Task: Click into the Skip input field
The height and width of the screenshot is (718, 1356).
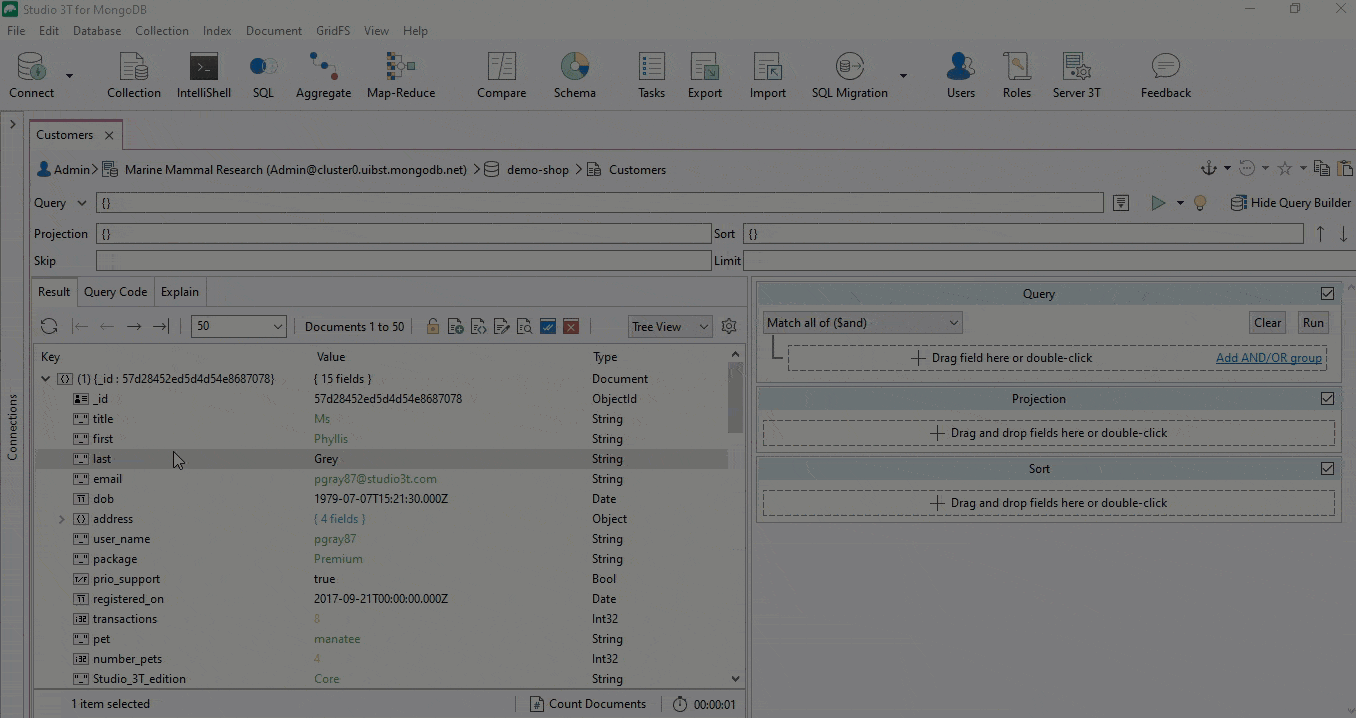Action: [403, 261]
